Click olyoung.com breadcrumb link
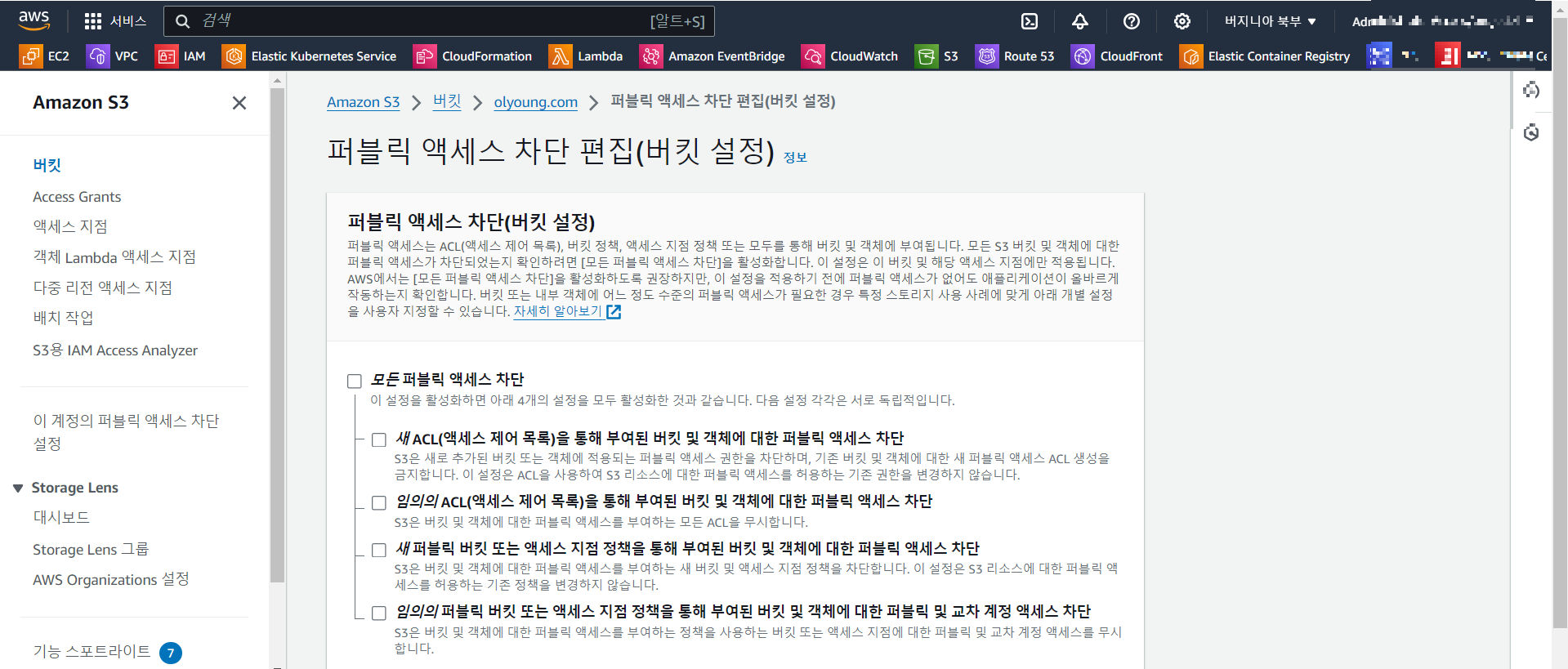This screenshot has height=669, width=1568. coord(536,102)
